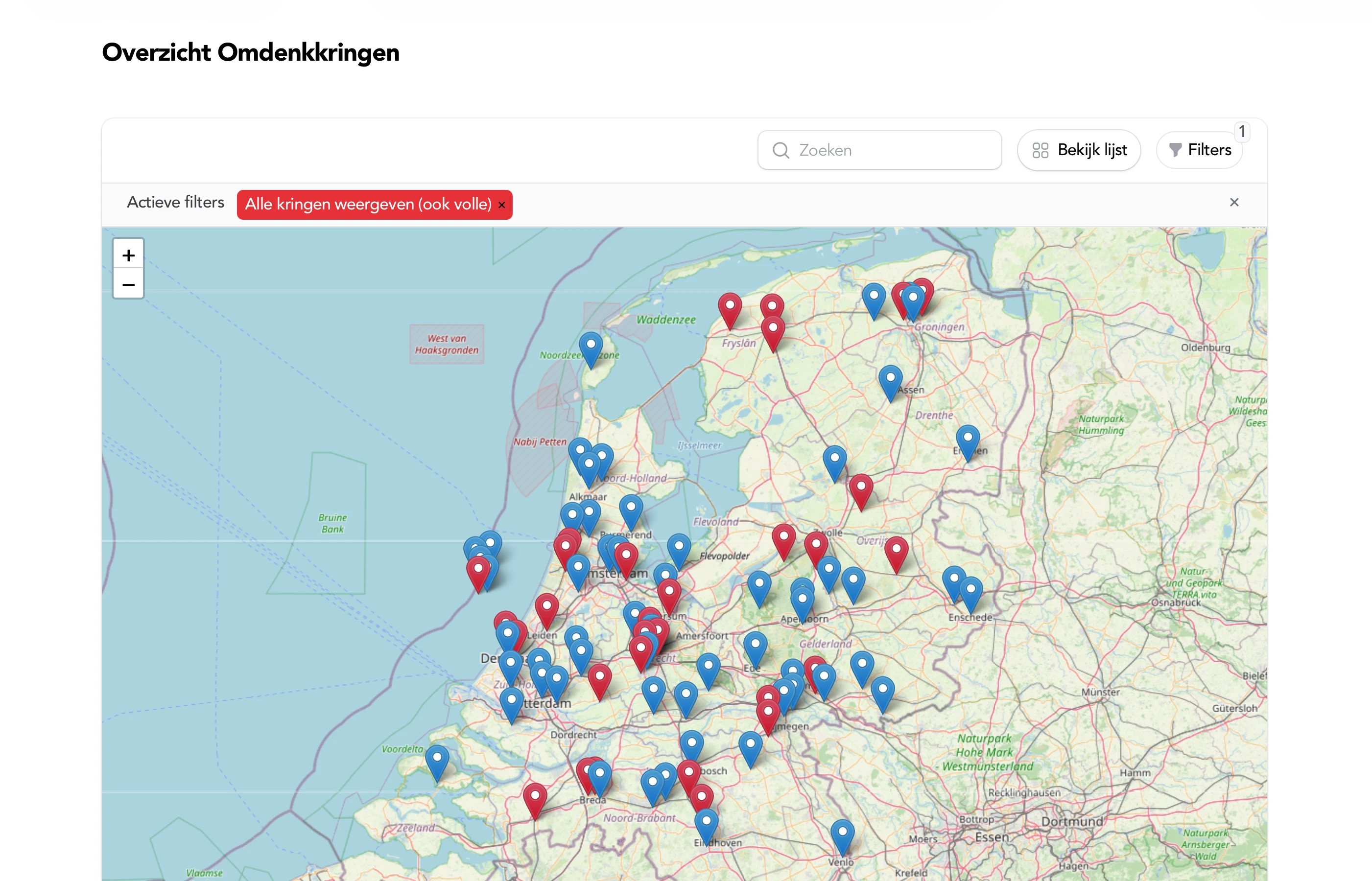Switch to Bekijk lijst view
1372x881 pixels.
1079,150
